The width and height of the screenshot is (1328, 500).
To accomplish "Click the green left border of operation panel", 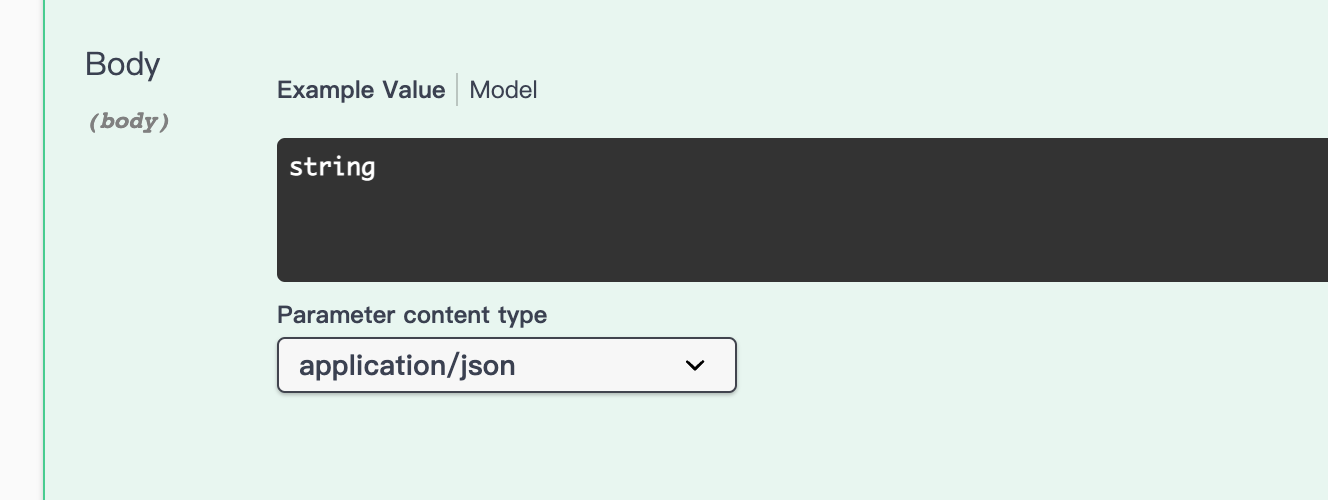I will click(44, 250).
